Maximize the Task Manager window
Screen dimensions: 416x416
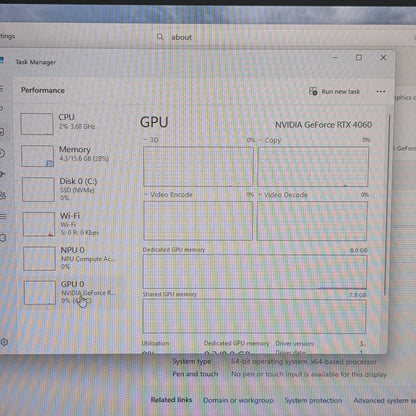click(359, 57)
